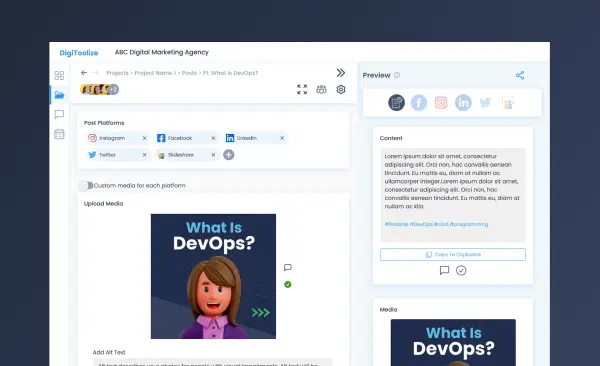Switch preview to Twitter icon
Screen dimensions: 600x366
click(485, 103)
